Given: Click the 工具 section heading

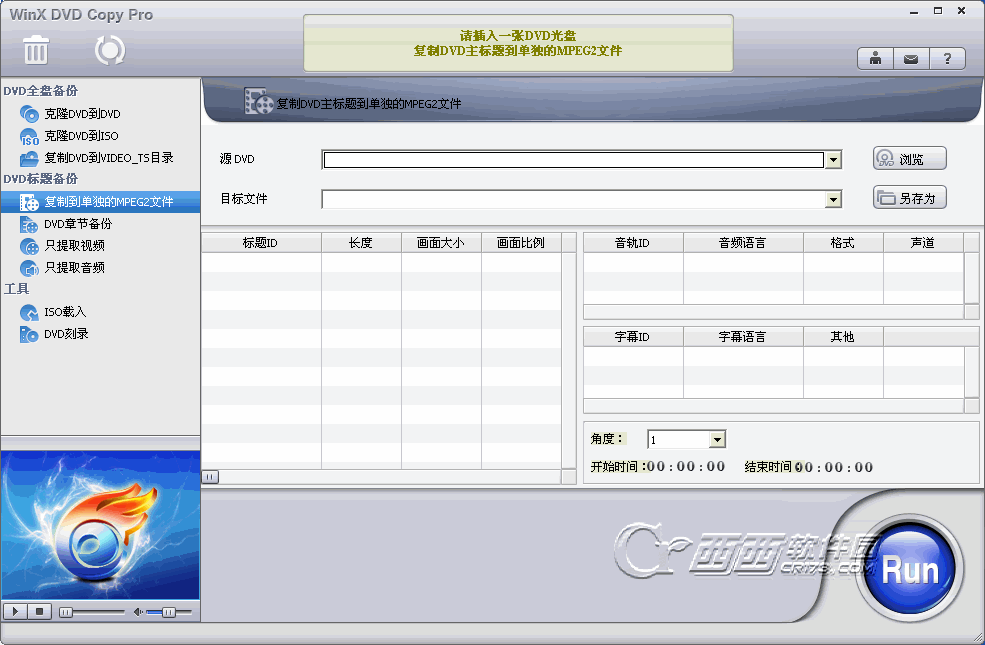Looking at the screenshot, I should pyautogui.click(x=17, y=289).
